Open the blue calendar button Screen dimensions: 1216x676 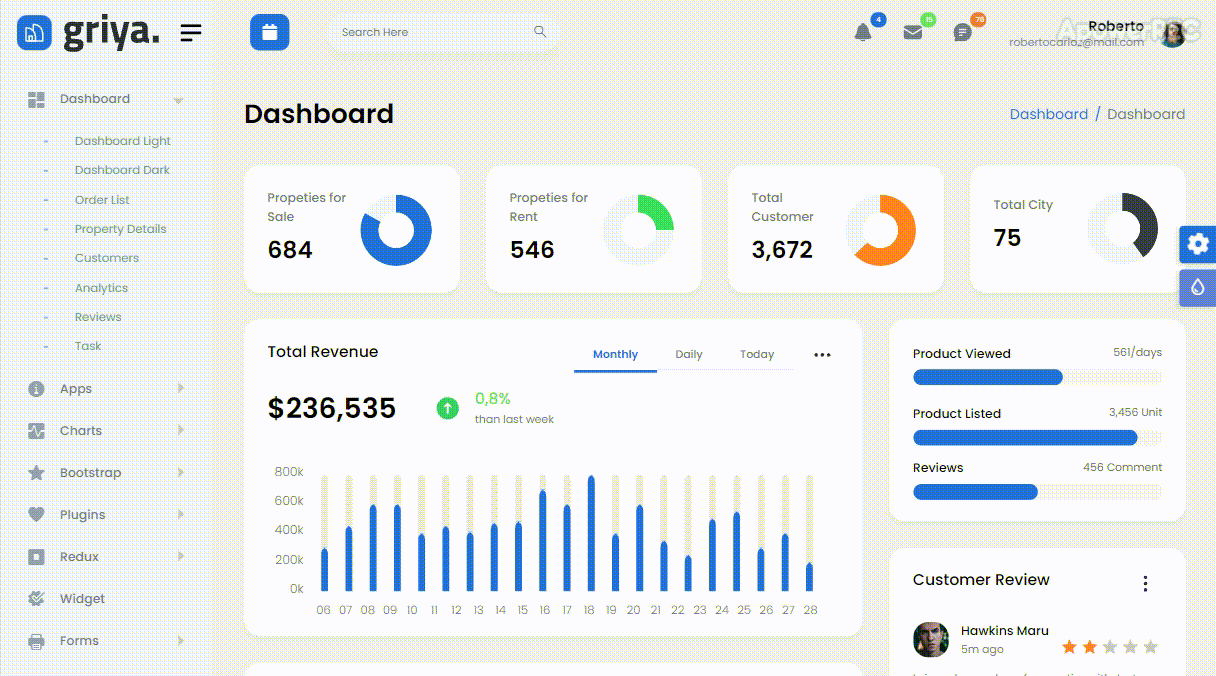[x=269, y=33]
